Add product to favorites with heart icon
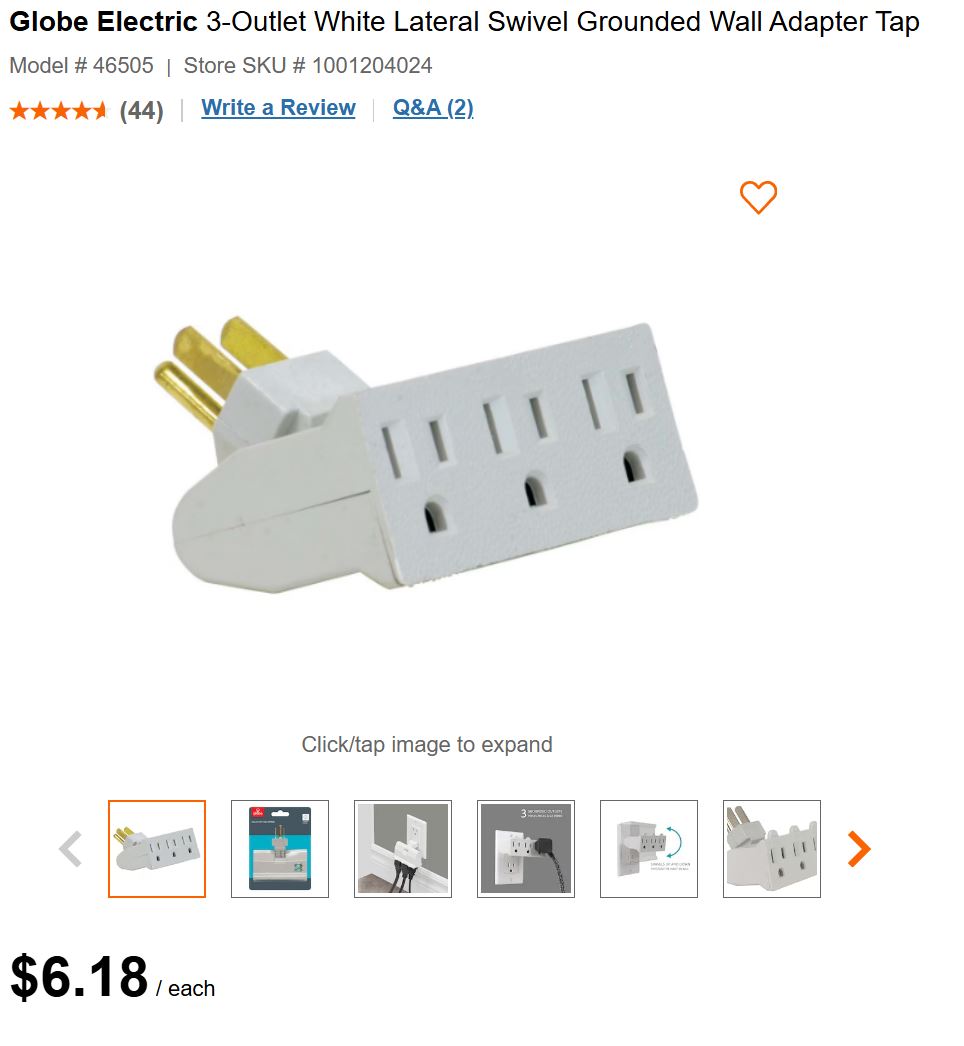964x1046 pixels. point(758,197)
